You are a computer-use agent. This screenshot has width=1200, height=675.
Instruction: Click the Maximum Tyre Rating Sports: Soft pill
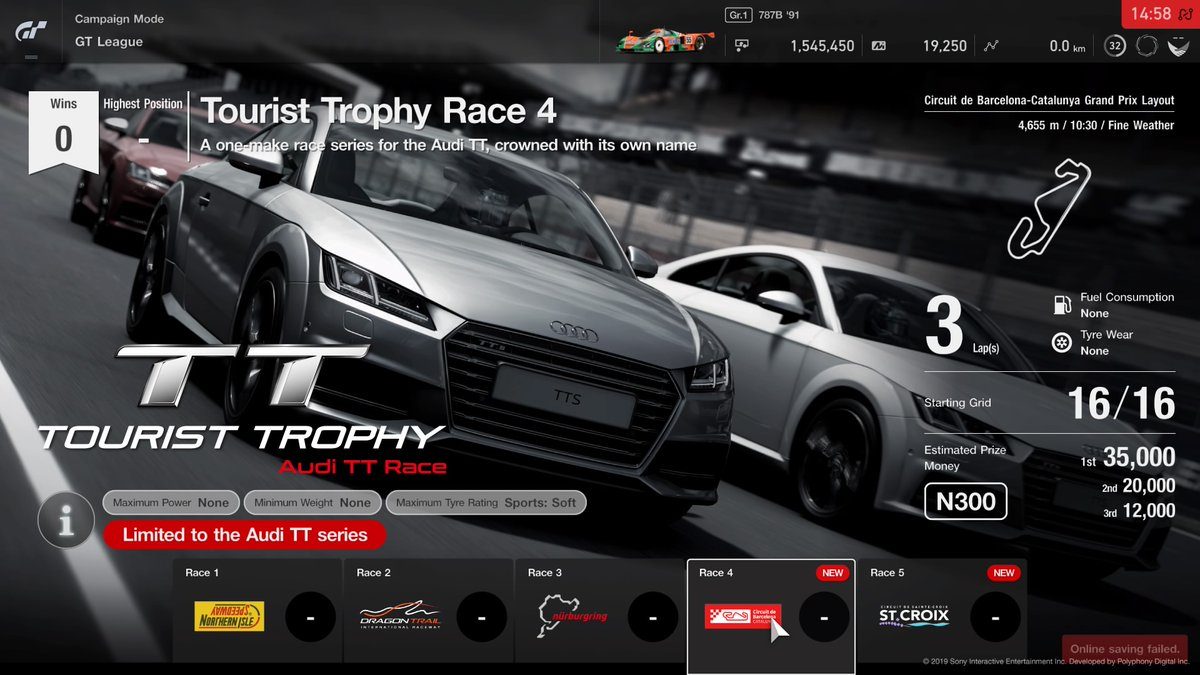486,503
